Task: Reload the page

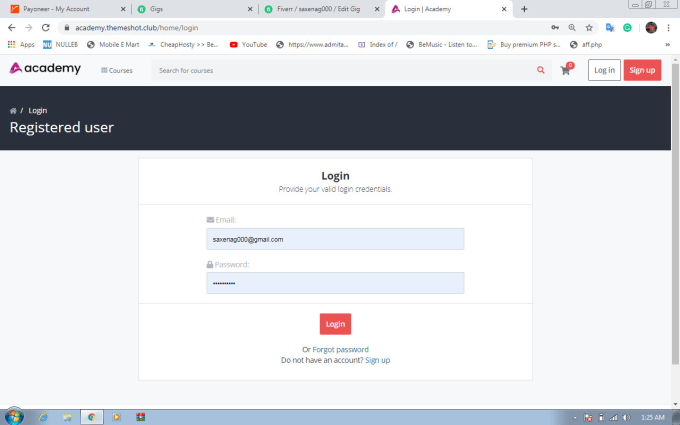Action: pos(46,28)
